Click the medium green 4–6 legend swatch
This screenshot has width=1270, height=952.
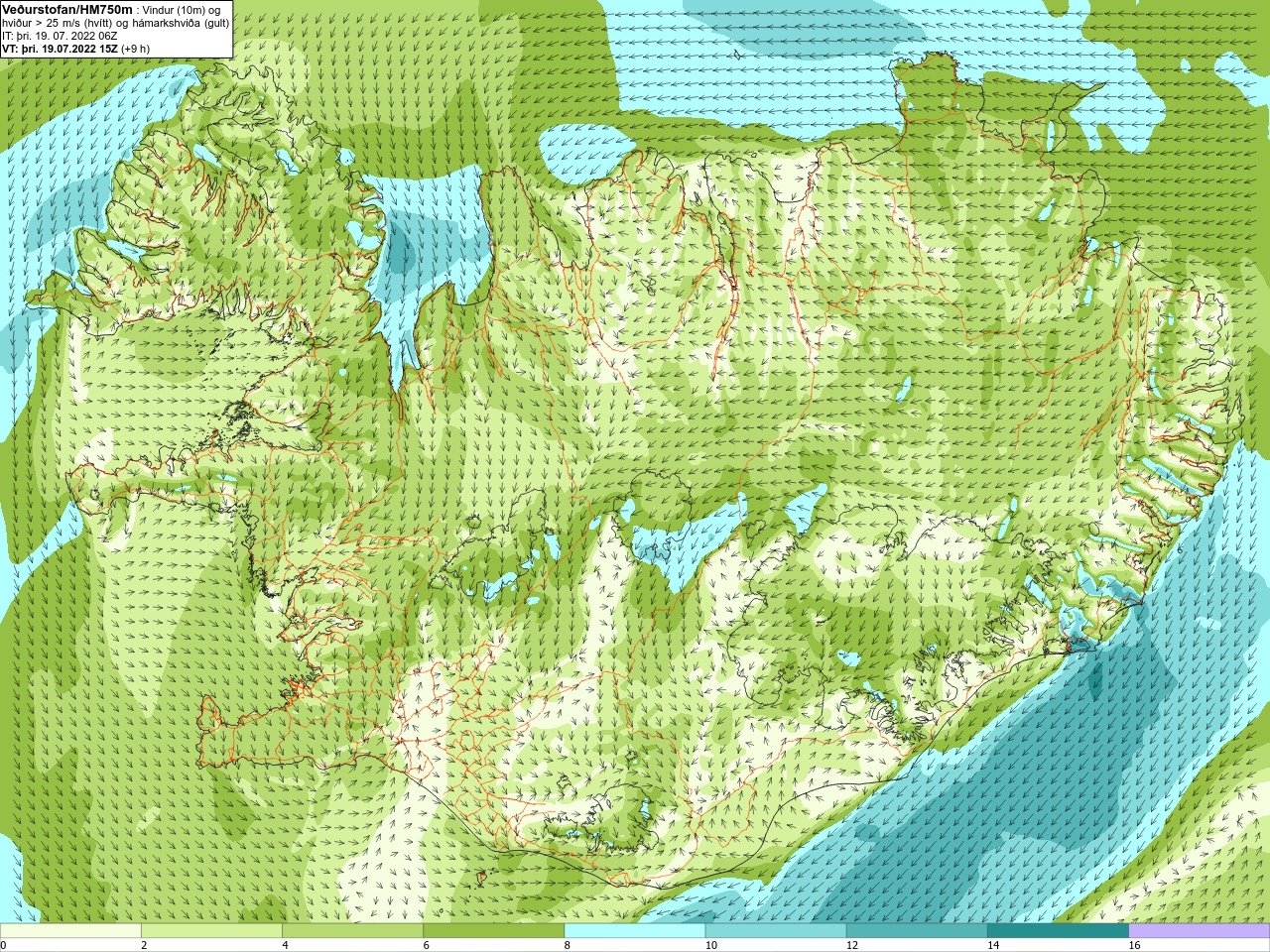353,931
